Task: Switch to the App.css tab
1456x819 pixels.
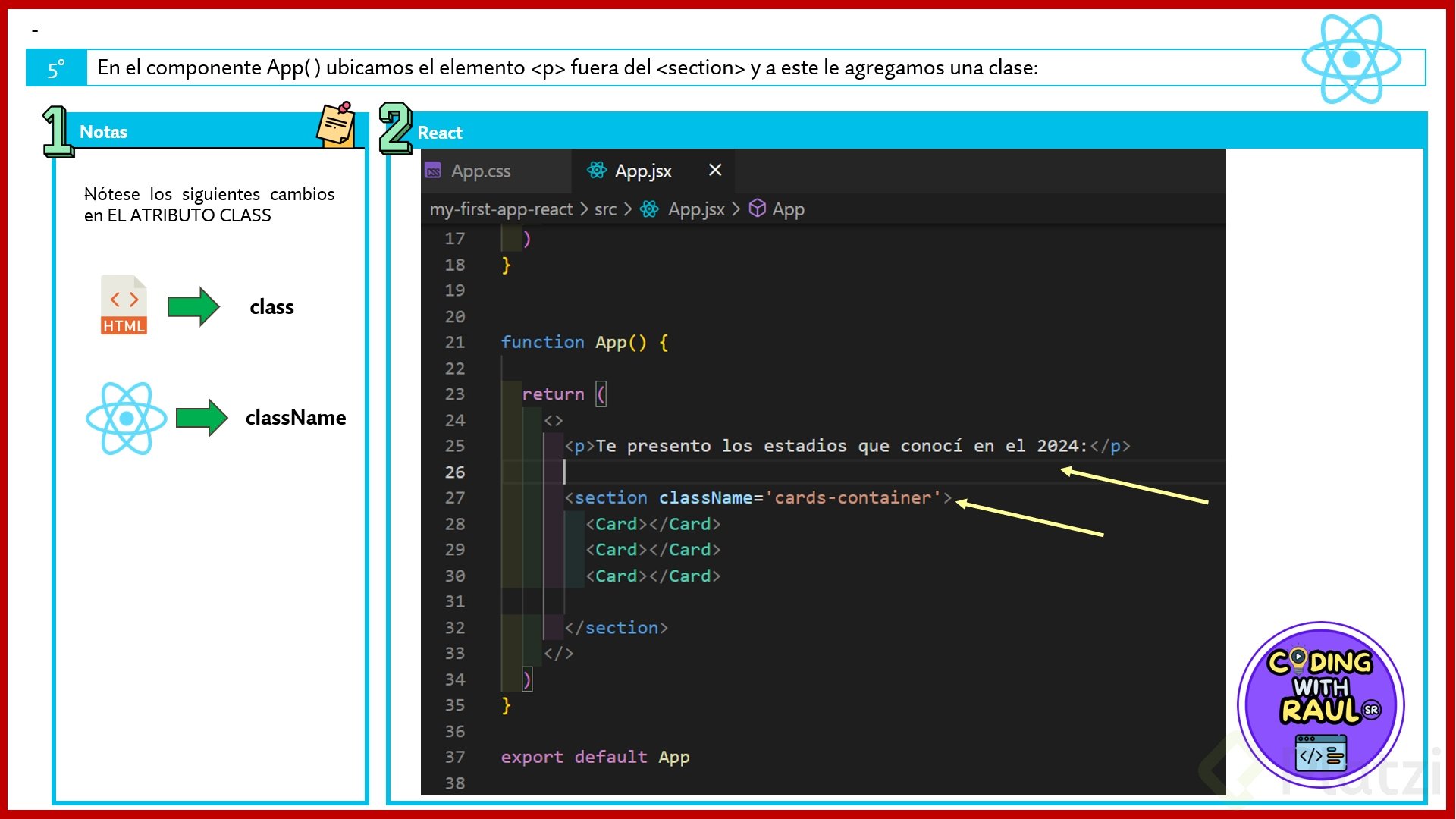Action: 481,171
